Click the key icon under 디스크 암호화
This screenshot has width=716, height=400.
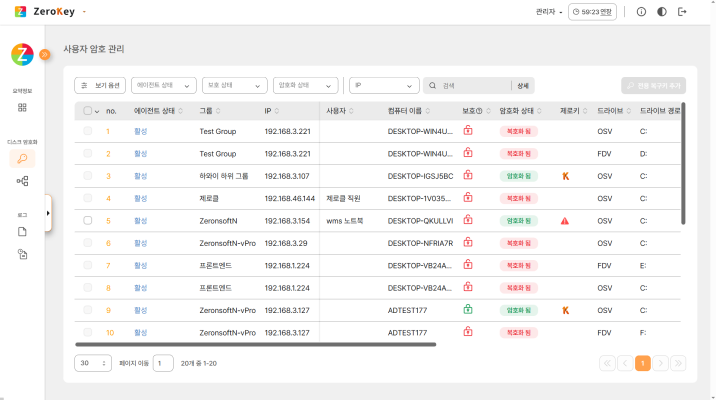click(22, 158)
